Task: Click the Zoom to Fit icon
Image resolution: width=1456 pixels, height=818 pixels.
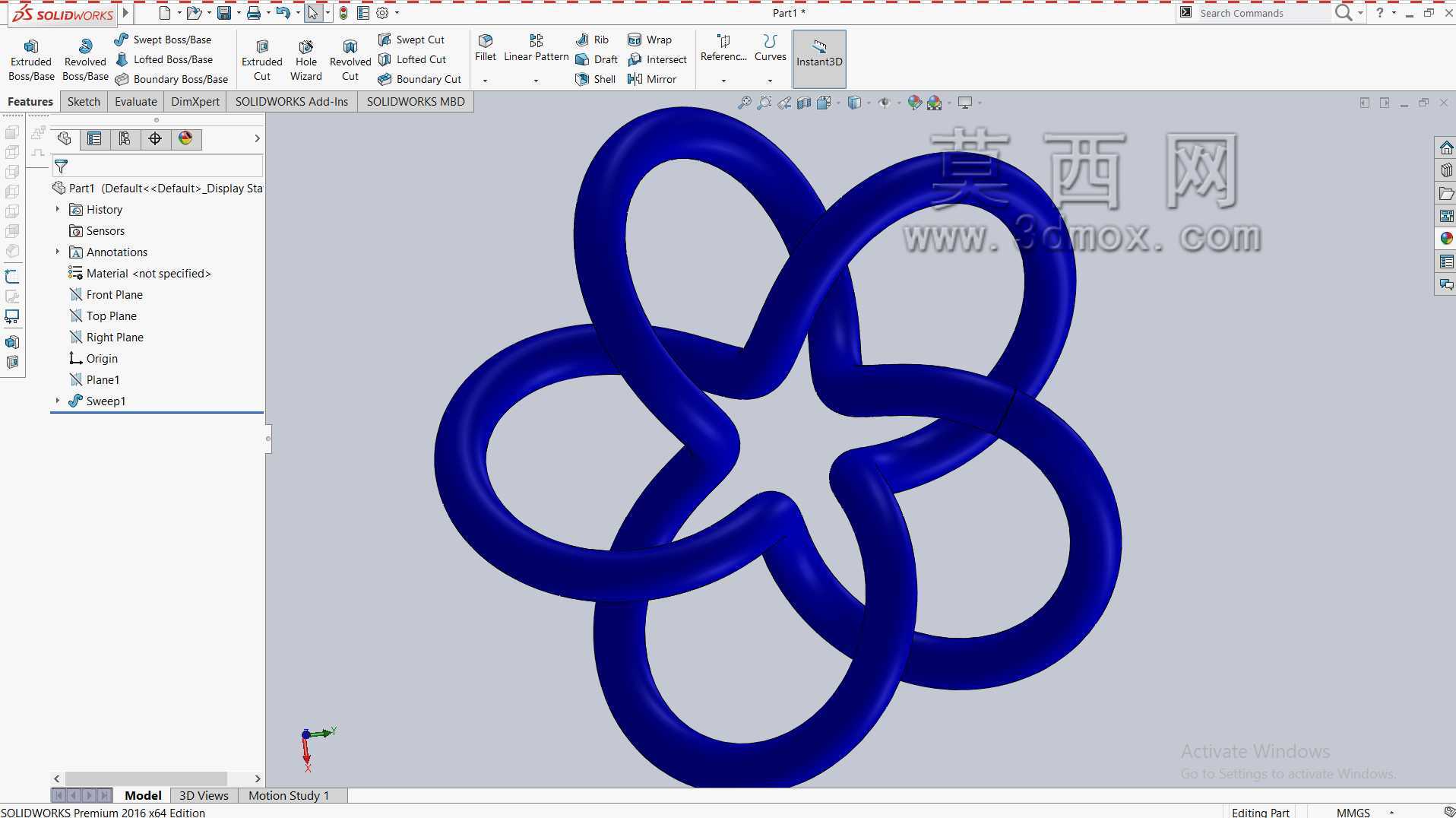Action: [x=745, y=103]
